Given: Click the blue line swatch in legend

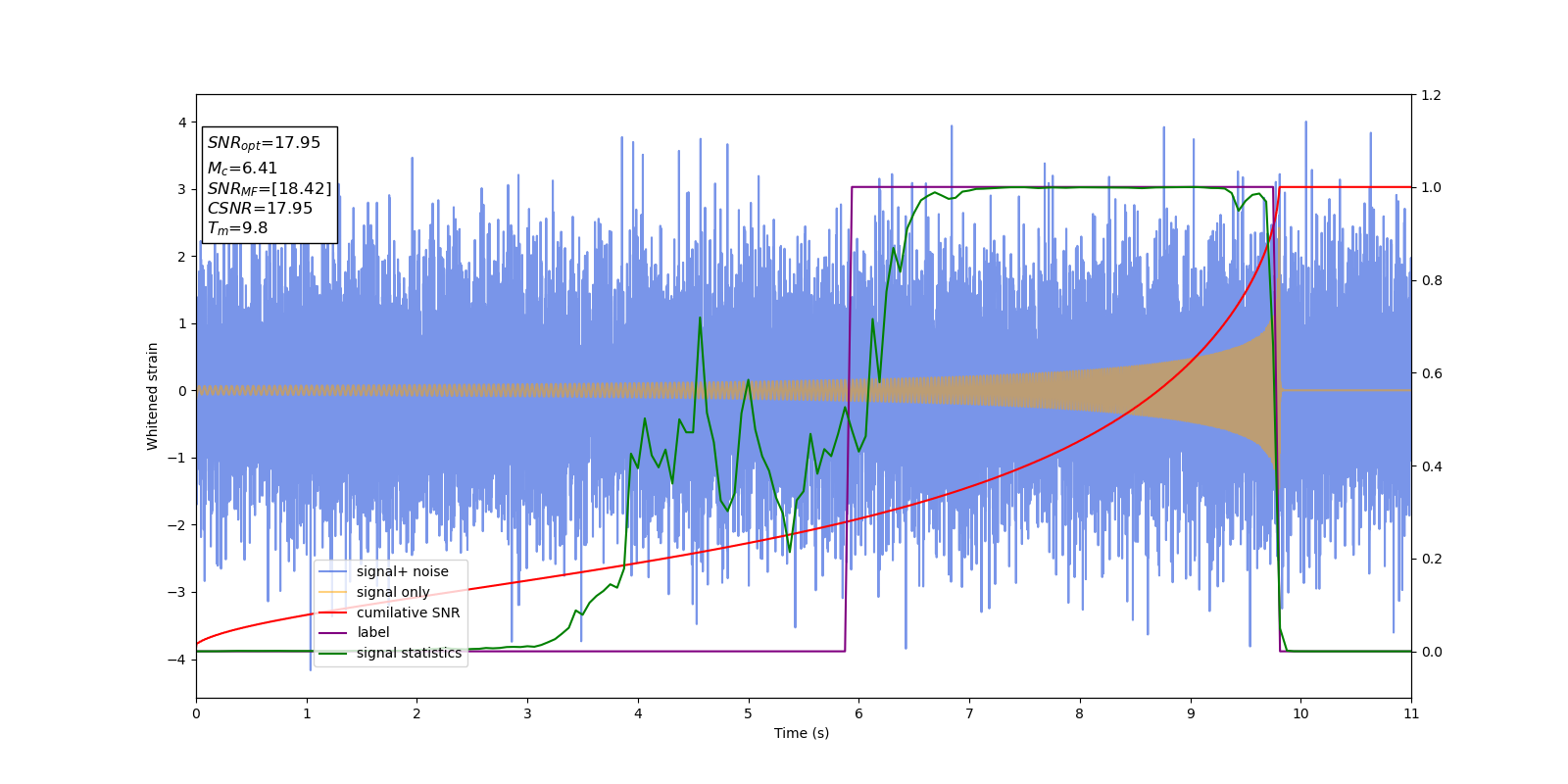Looking at the screenshot, I should point(333,572).
